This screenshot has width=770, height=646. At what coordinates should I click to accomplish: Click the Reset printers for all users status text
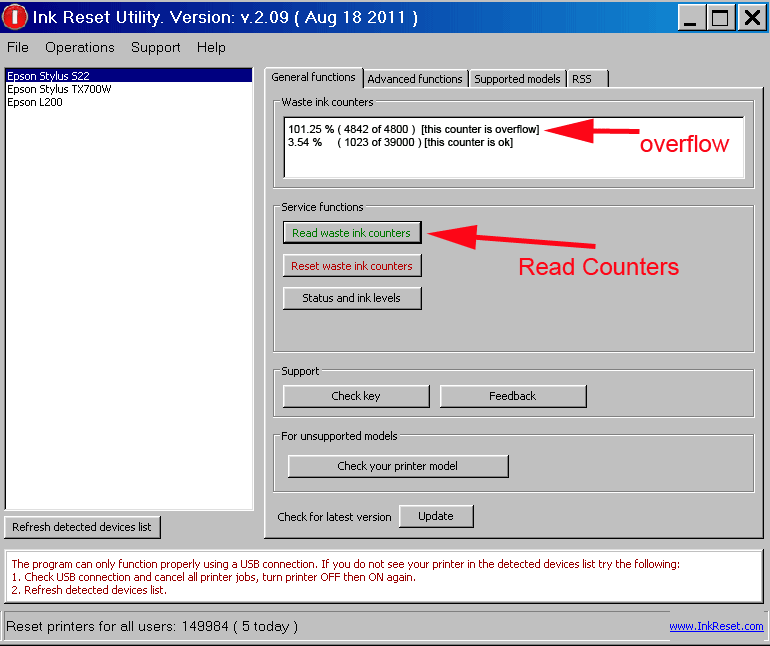pos(152,626)
